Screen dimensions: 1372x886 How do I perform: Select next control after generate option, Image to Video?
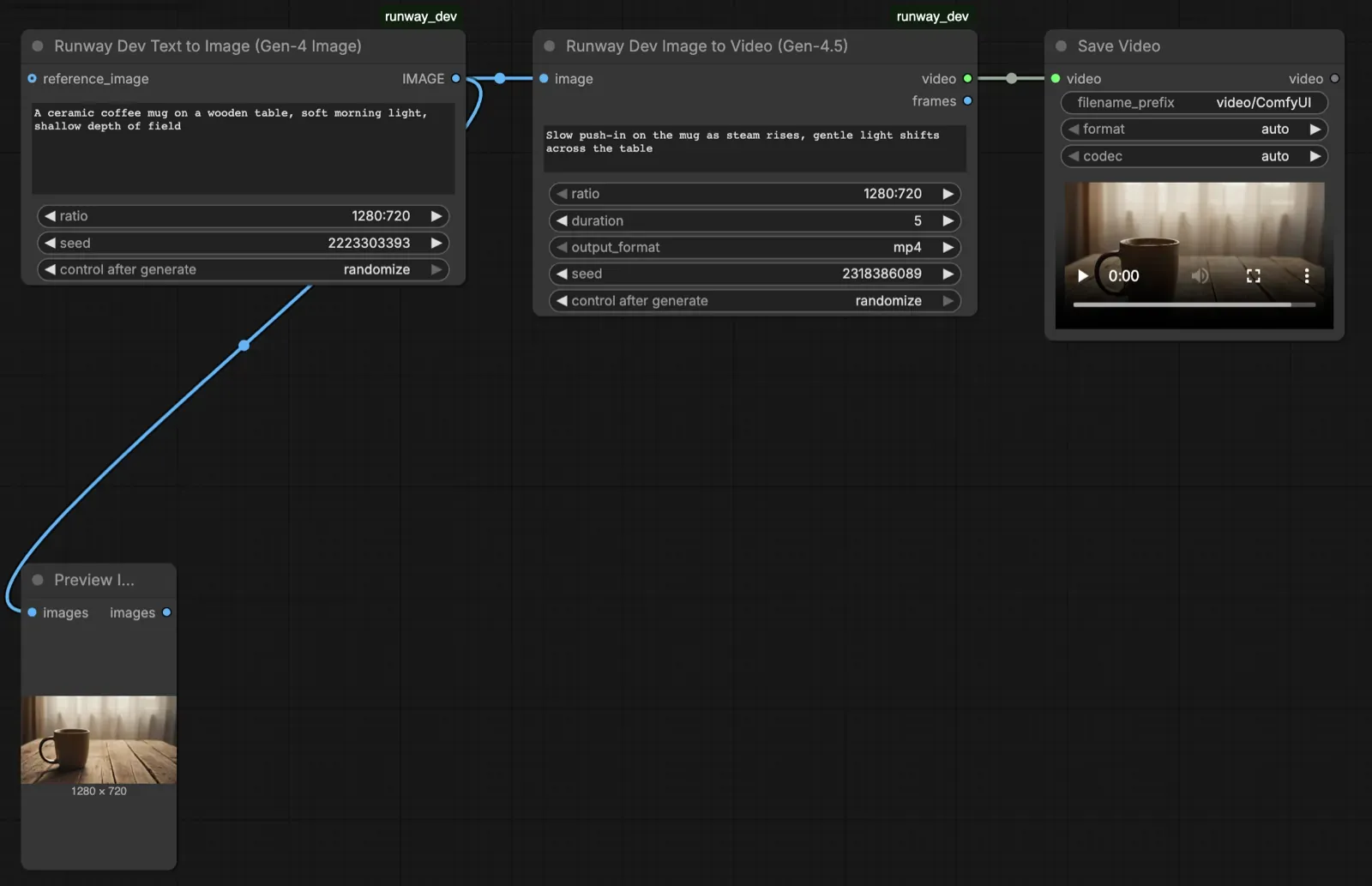click(948, 301)
